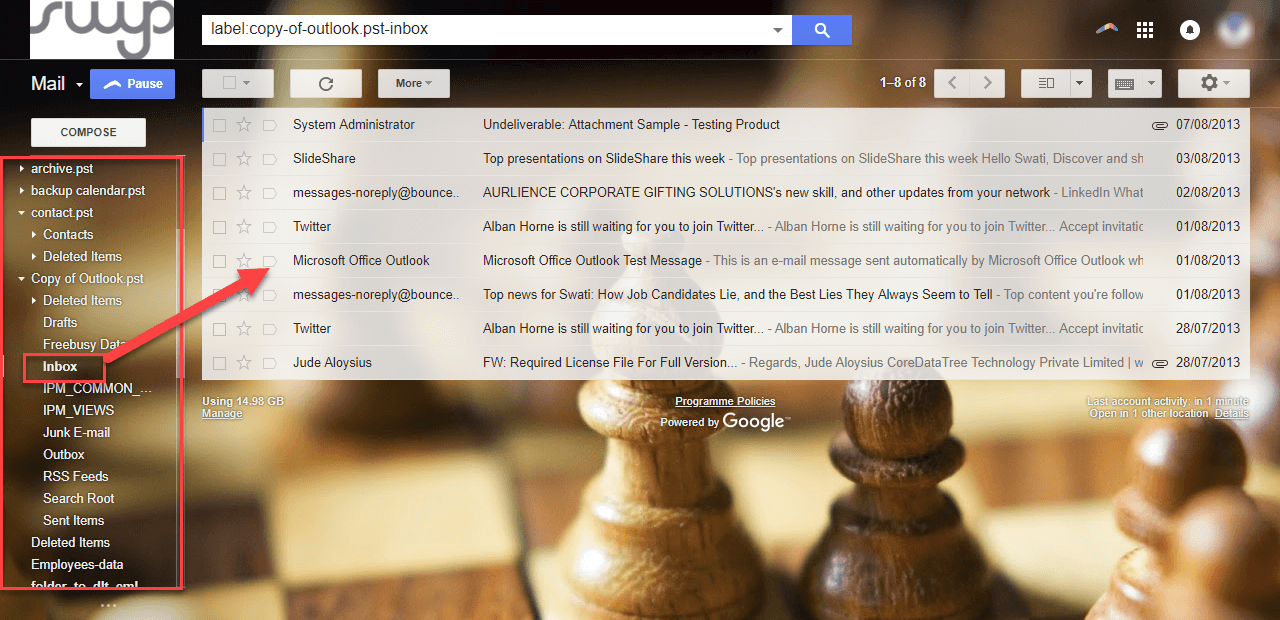Open the Outbox label
This screenshot has height=620, width=1280.
pyautogui.click(x=64, y=455)
